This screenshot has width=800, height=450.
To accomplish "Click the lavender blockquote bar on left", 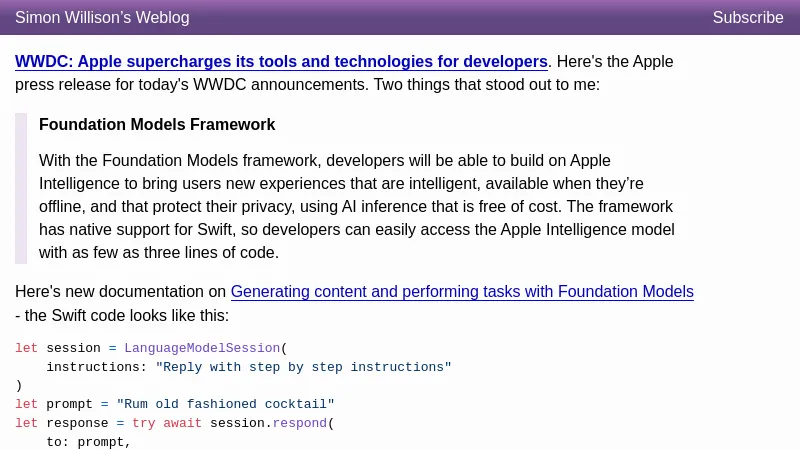I will pyautogui.click(x=21, y=188).
